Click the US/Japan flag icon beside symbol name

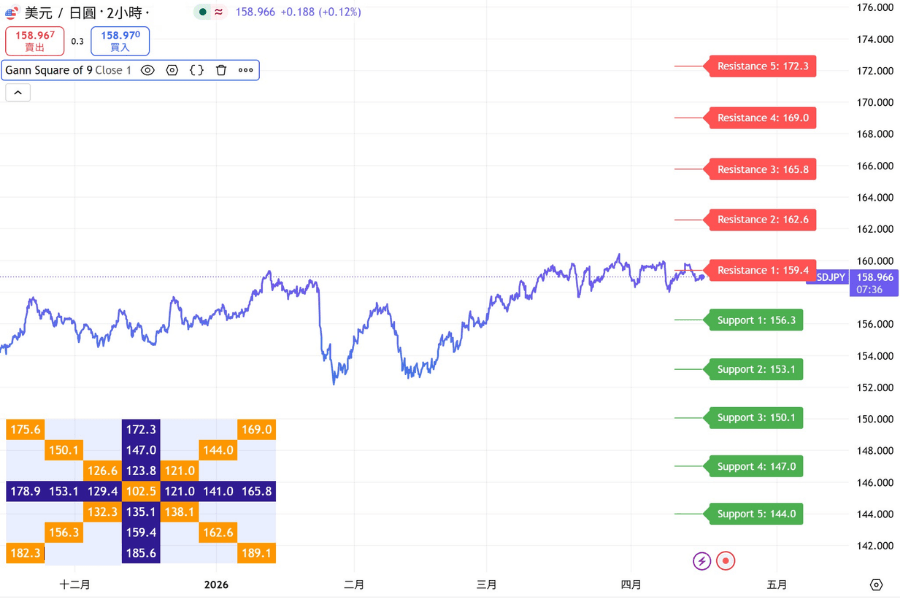13,11
